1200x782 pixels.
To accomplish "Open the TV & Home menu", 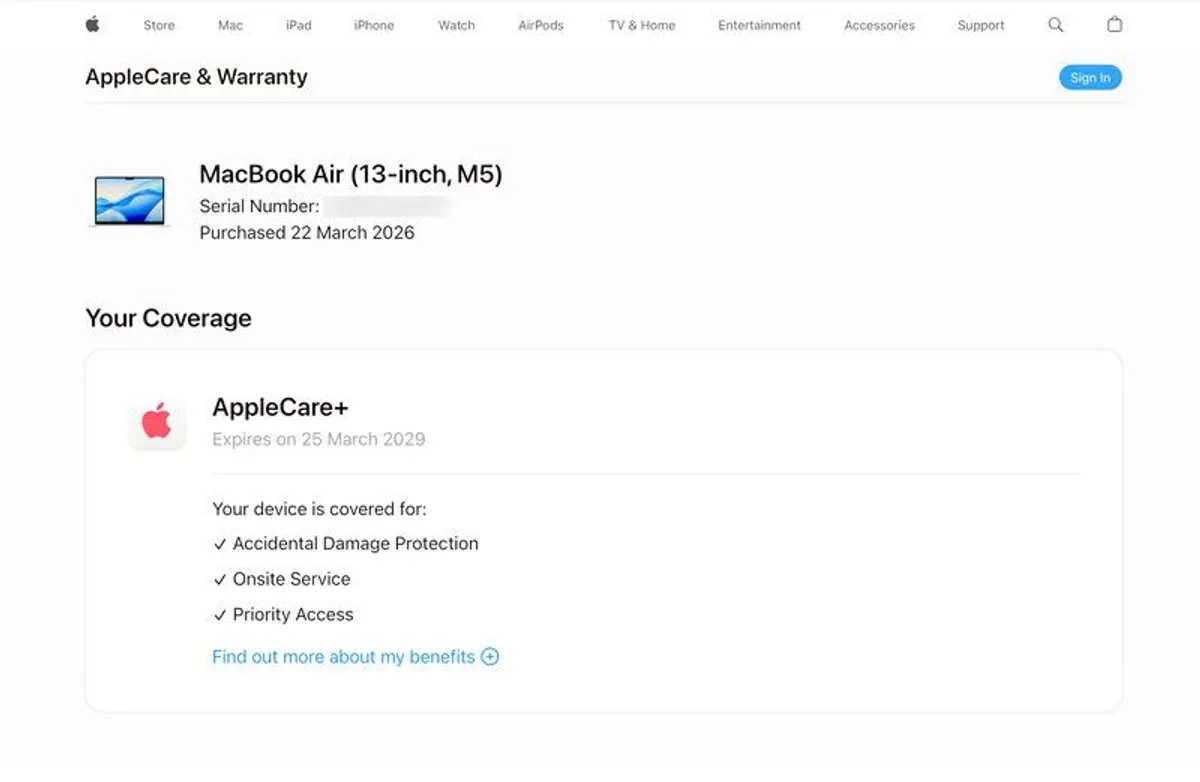I will [x=642, y=25].
